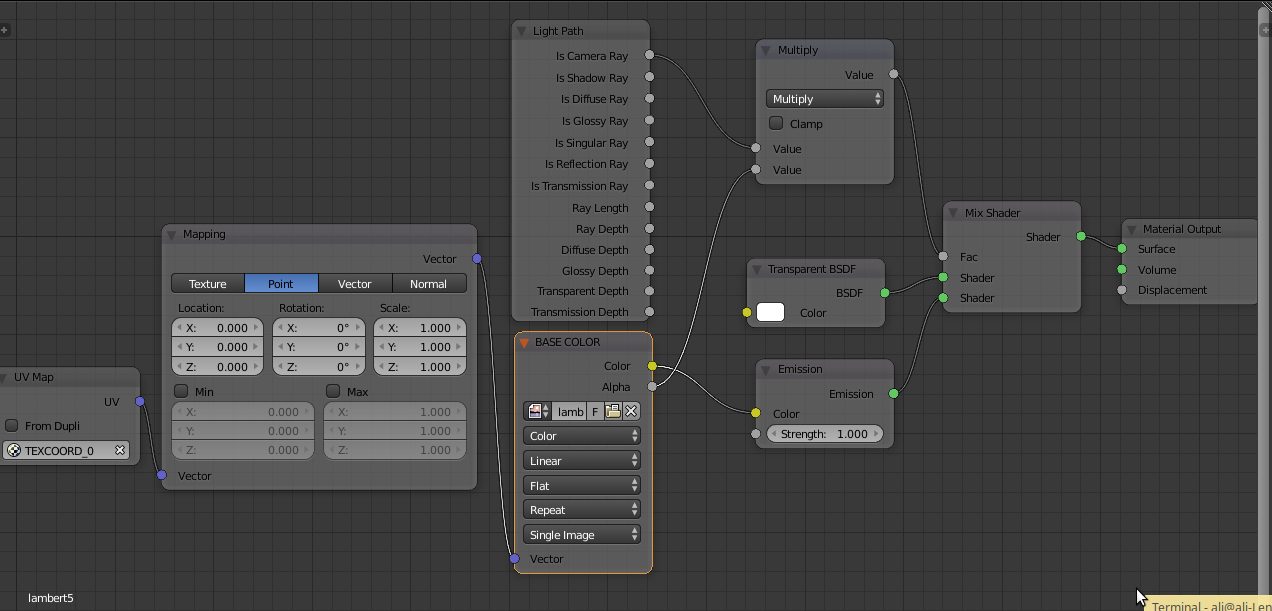
Task: Enable the Min checkbox in Mapping node
Action: point(181,391)
